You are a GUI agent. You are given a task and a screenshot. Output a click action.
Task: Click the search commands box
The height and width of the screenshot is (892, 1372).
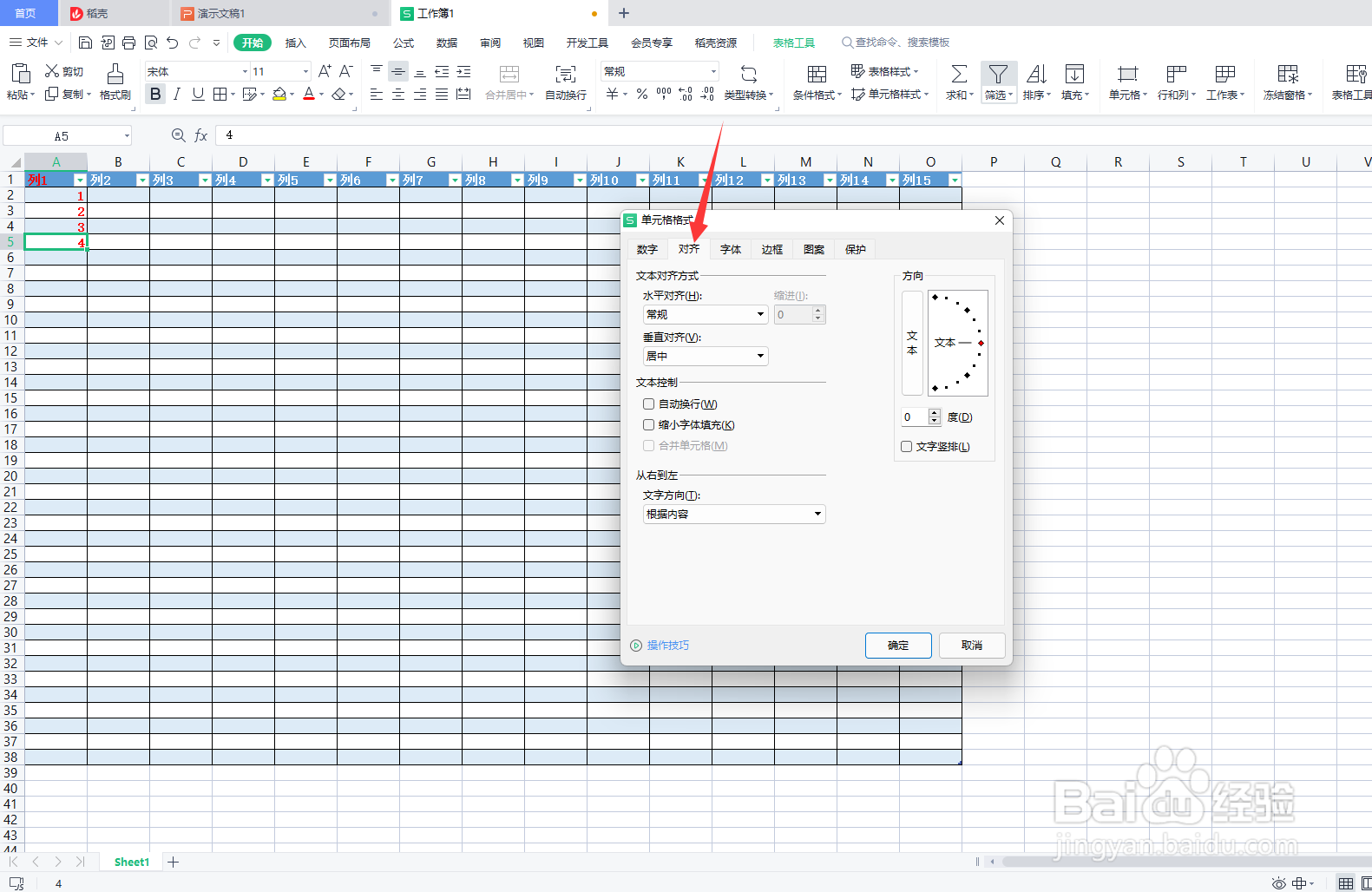coord(895,43)
